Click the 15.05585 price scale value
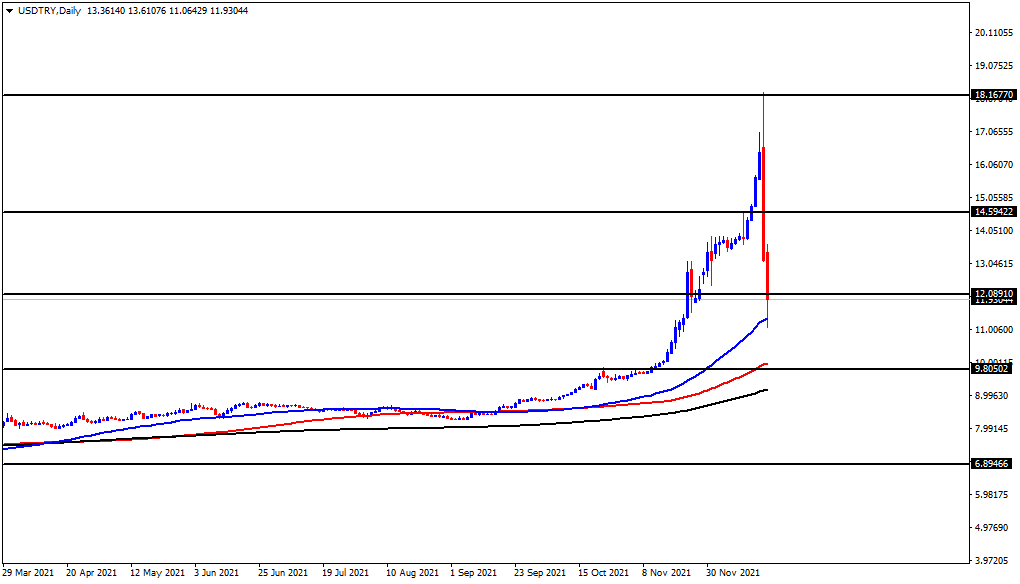The width and height of the screenshot is (1020, 584). tap(993, 198)
